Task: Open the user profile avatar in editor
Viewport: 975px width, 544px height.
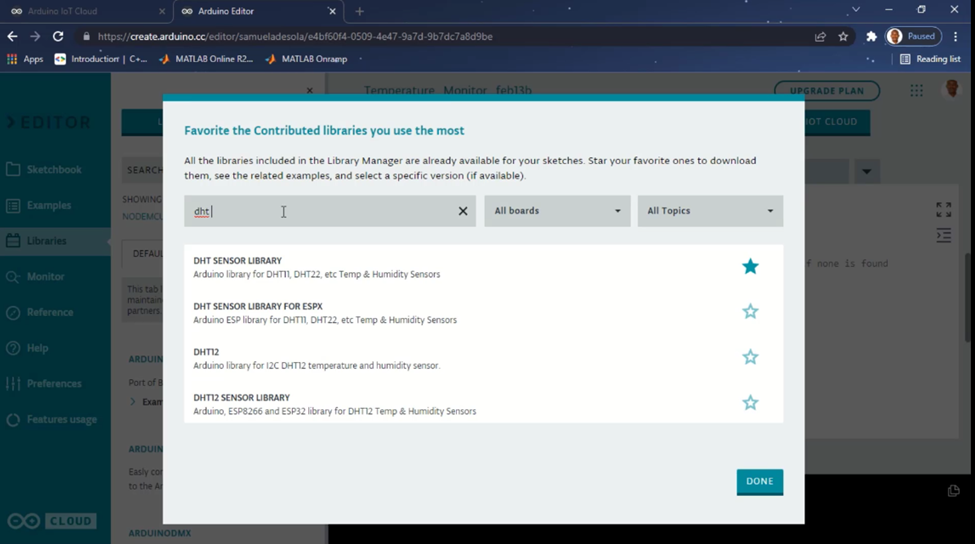Action: (951, 90)
